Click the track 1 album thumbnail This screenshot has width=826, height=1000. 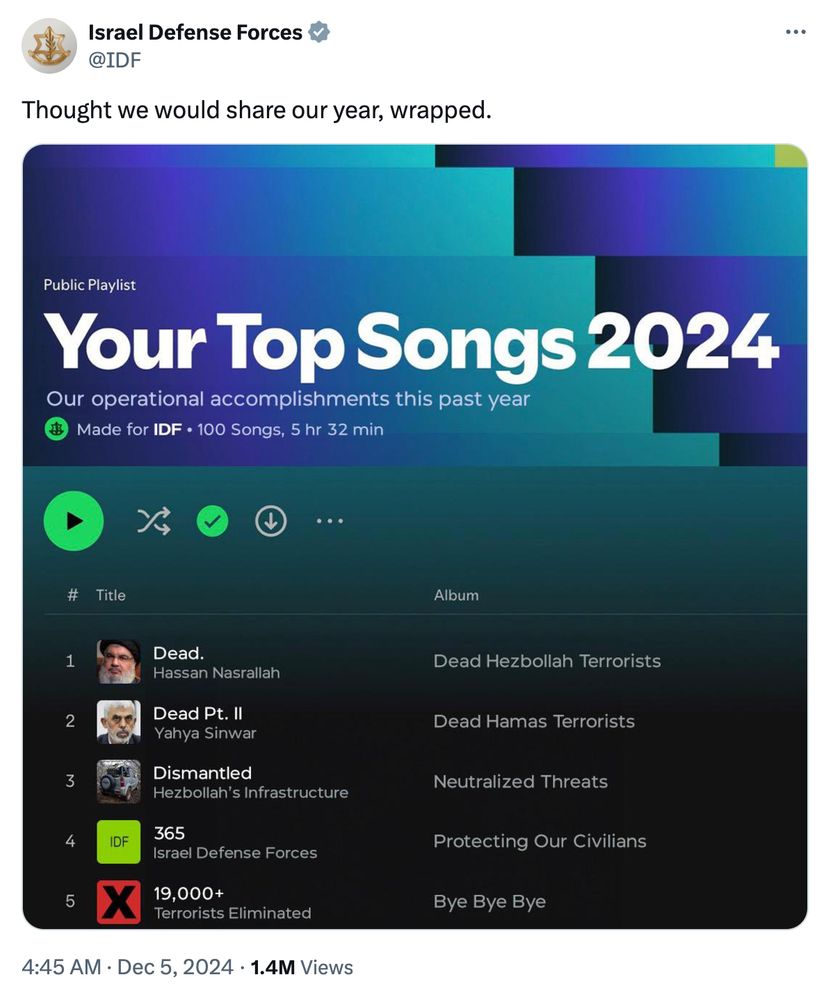[x=119, y=661]
